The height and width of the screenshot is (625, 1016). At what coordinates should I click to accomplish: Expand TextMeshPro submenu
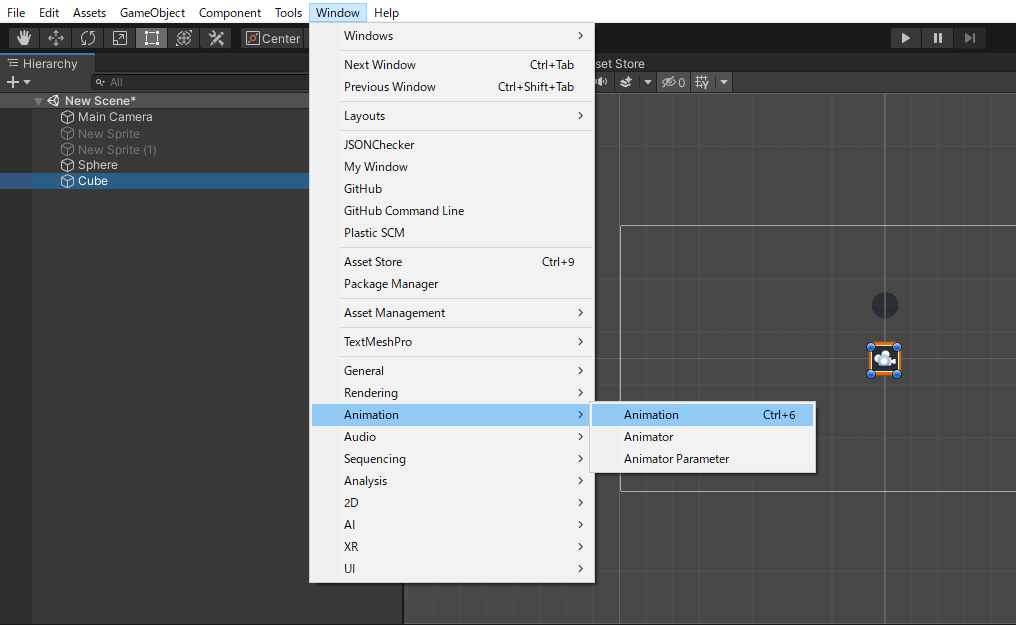(452, 342)
